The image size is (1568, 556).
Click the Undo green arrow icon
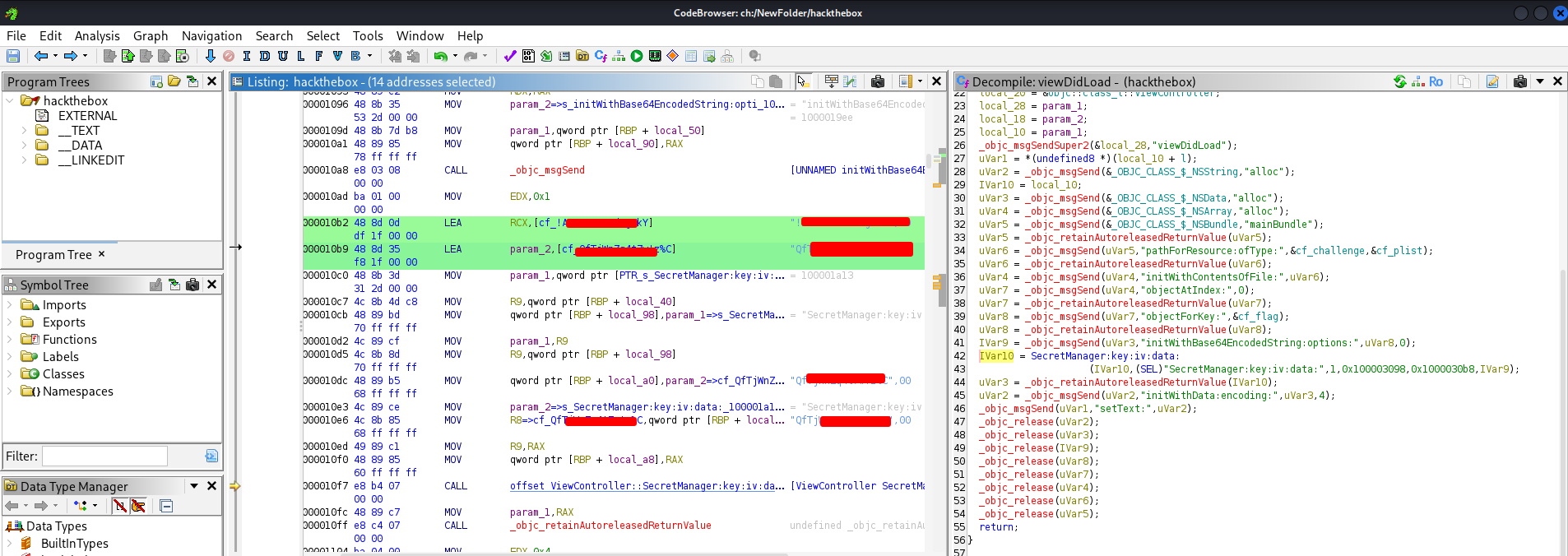pos(440,56)
